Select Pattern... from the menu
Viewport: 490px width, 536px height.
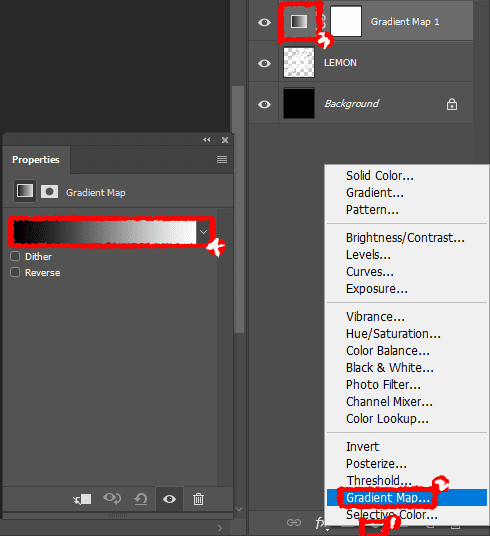click(x=372, y=210)
